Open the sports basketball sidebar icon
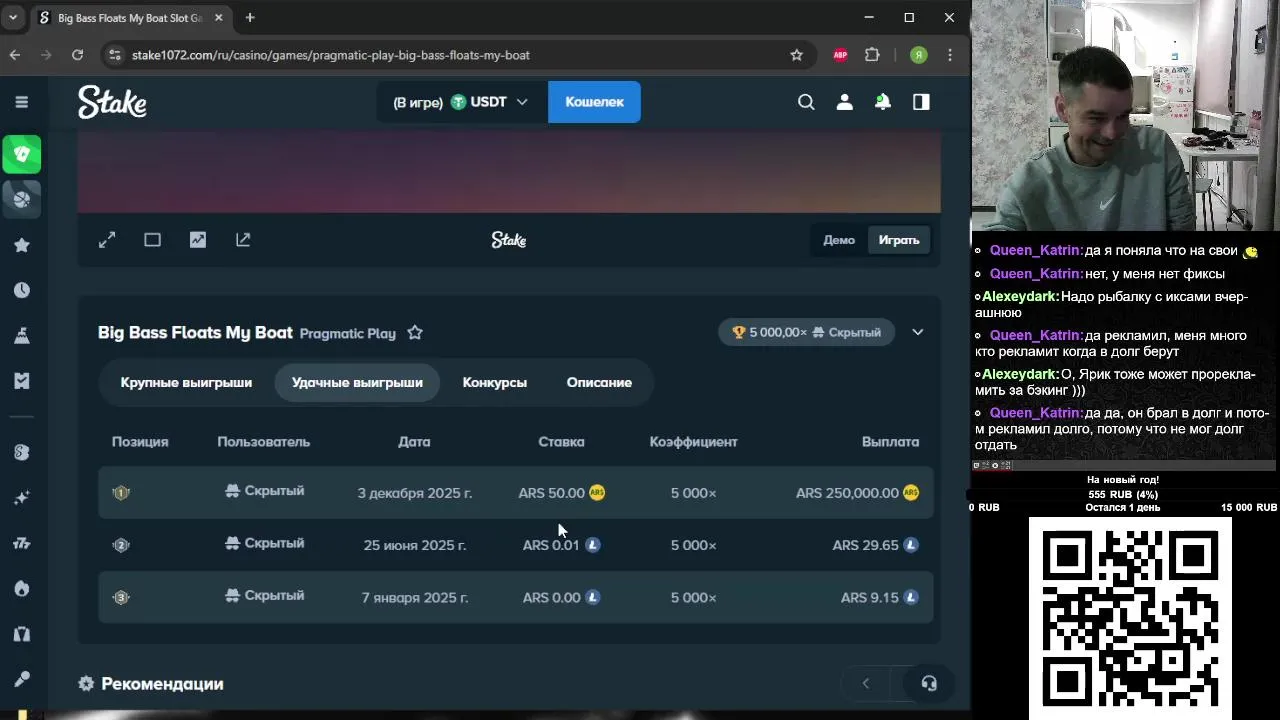Viewport: 1280px width, 720px height. (21, 199)
